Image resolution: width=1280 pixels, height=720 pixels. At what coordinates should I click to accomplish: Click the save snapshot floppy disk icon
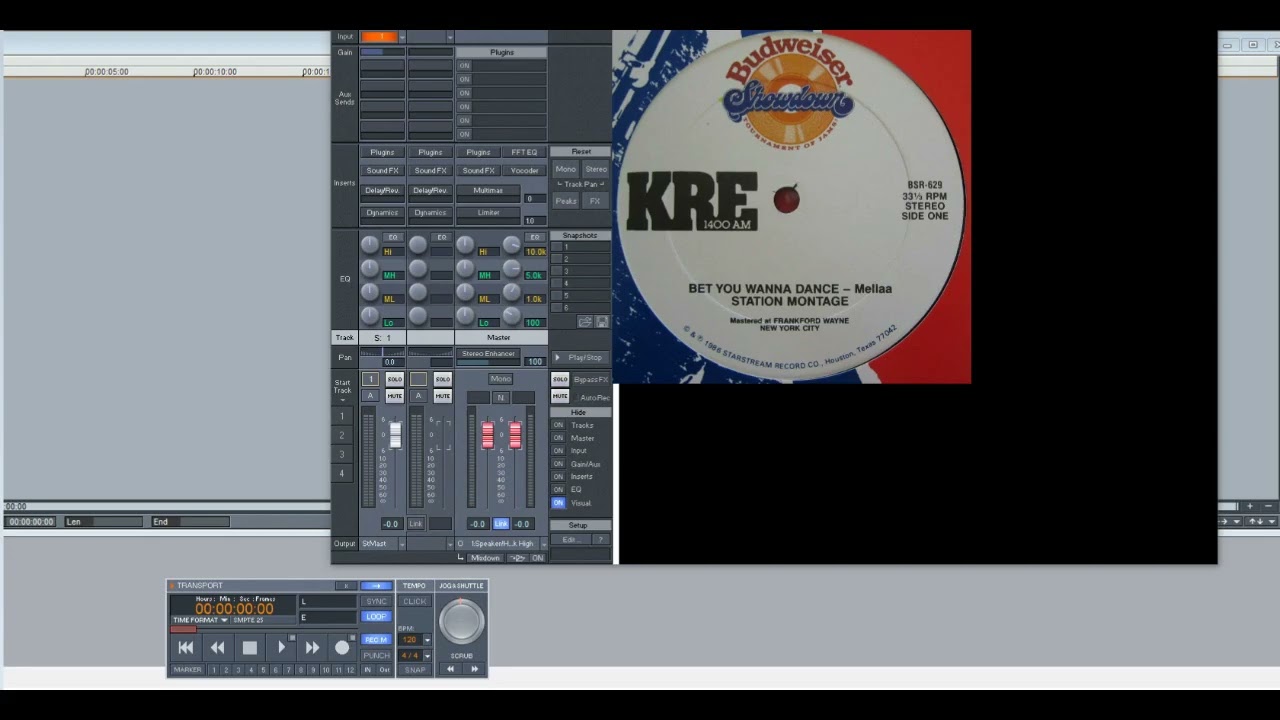(601, 321)
